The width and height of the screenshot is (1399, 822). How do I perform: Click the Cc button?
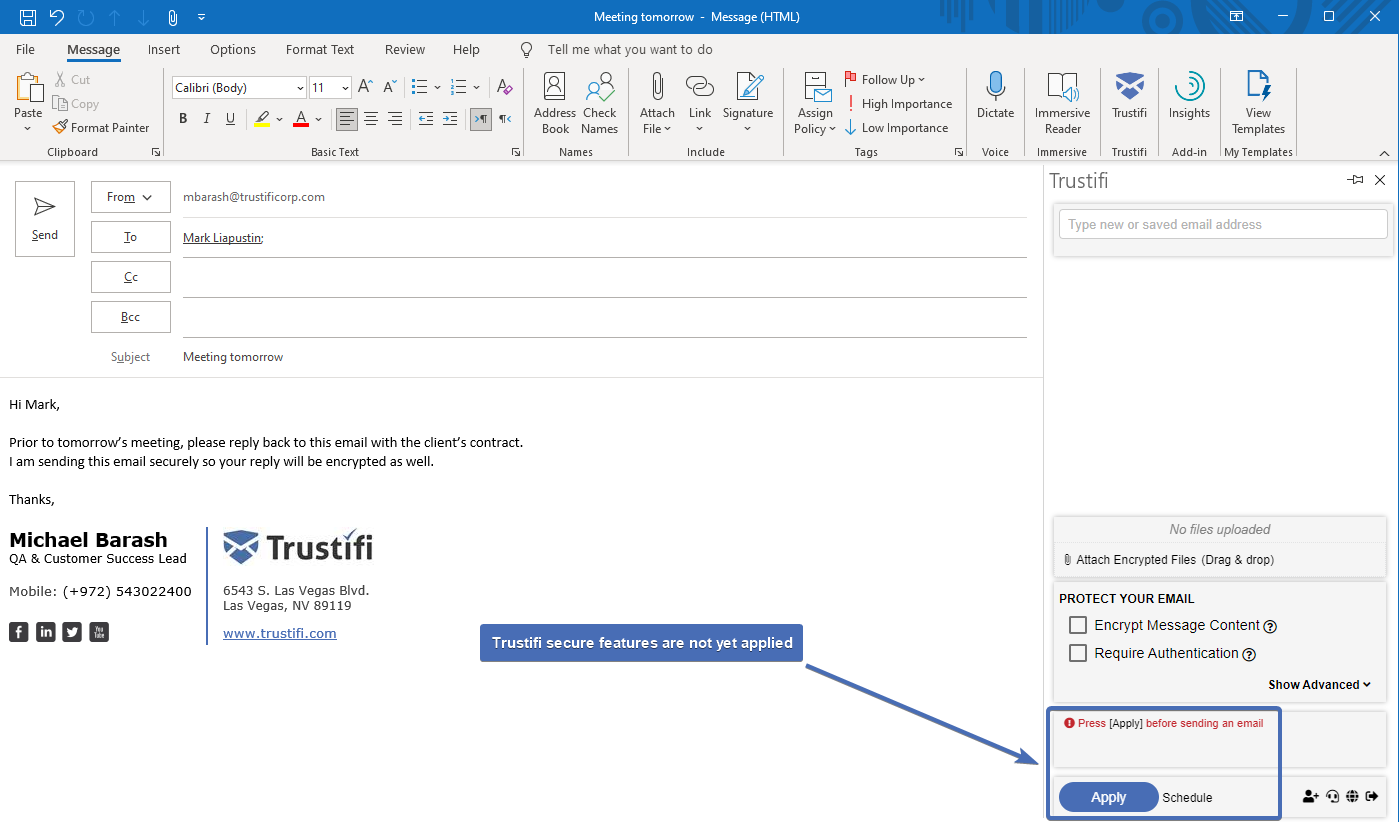(131, 277)
